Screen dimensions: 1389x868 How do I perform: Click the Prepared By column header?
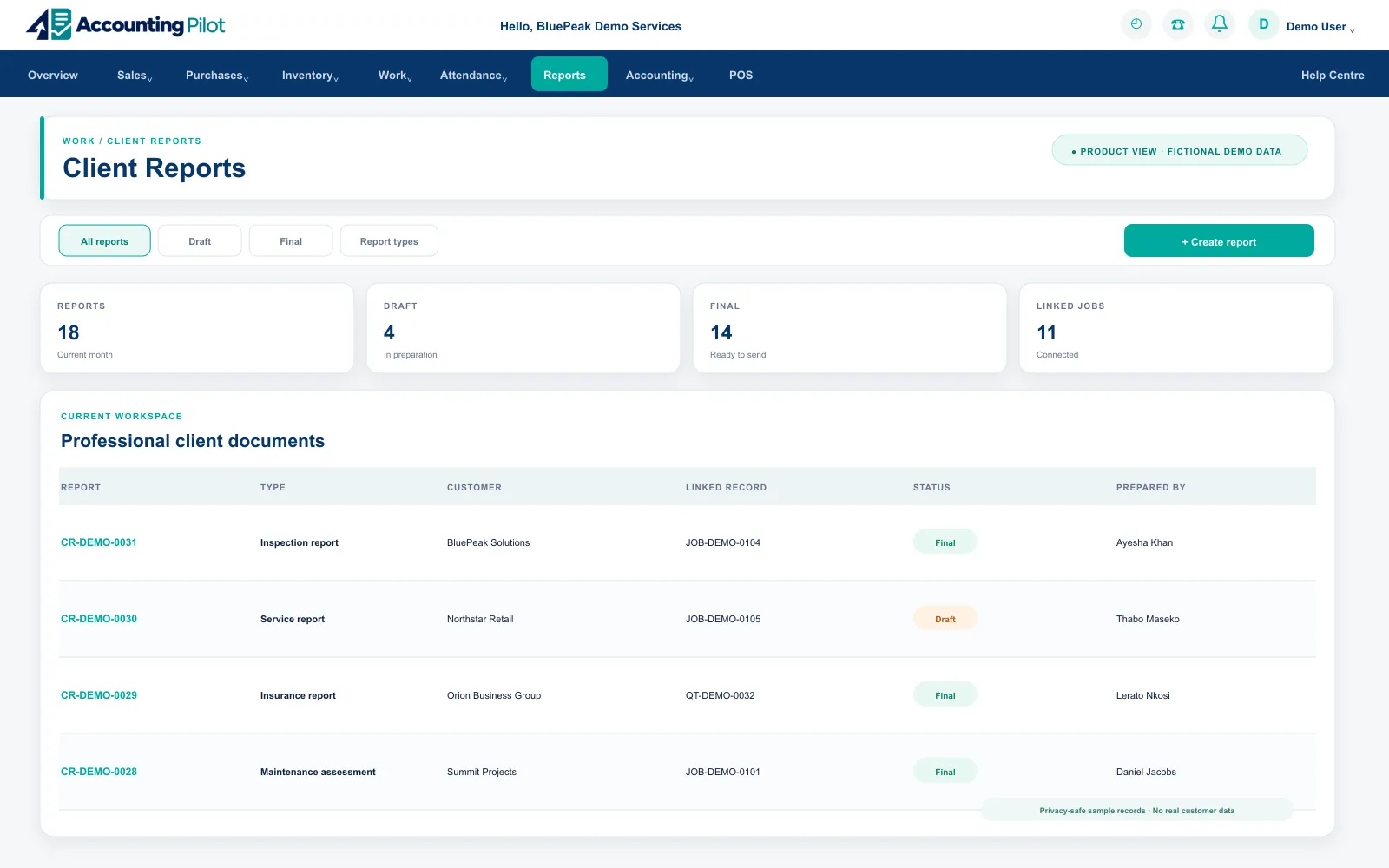point(1151,487)
